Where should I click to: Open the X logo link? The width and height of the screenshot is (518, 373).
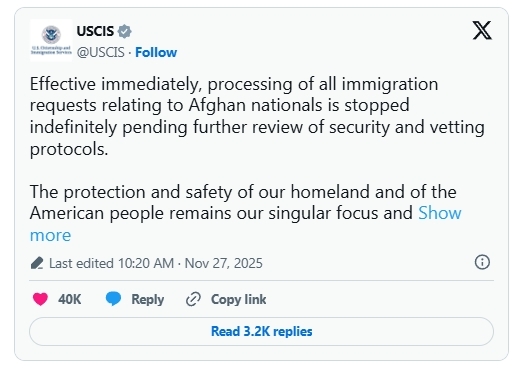click(482, 30)
